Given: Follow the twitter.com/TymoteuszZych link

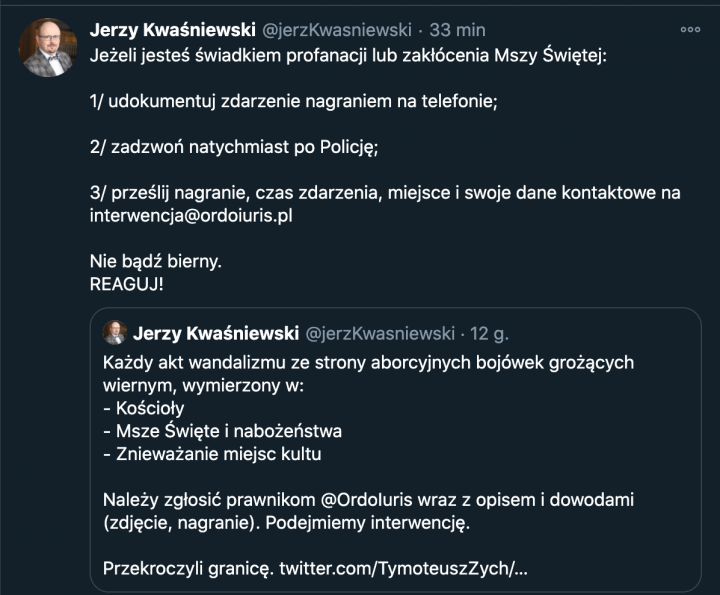Looking at the screenshot, I should (x=403, y=569).
